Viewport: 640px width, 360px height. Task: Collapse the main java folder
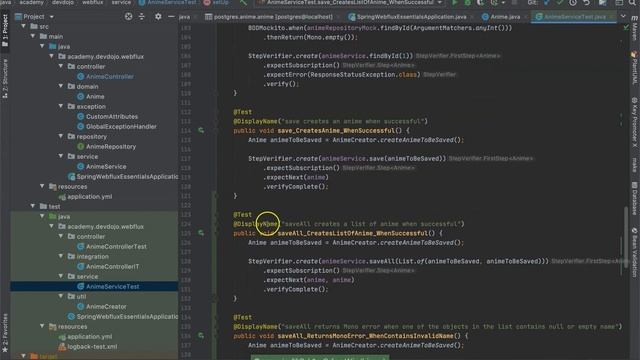[42, 47]
